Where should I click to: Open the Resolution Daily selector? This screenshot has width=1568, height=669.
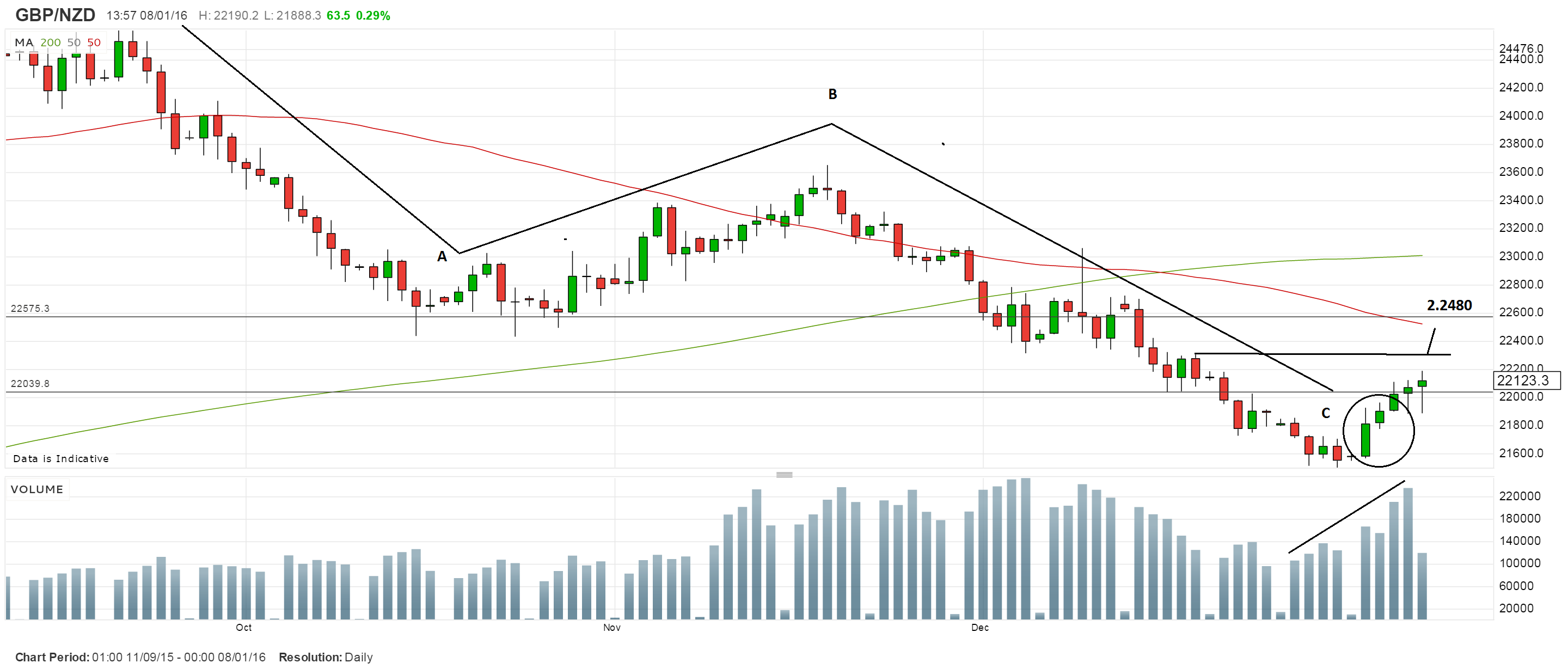[326, 658]
